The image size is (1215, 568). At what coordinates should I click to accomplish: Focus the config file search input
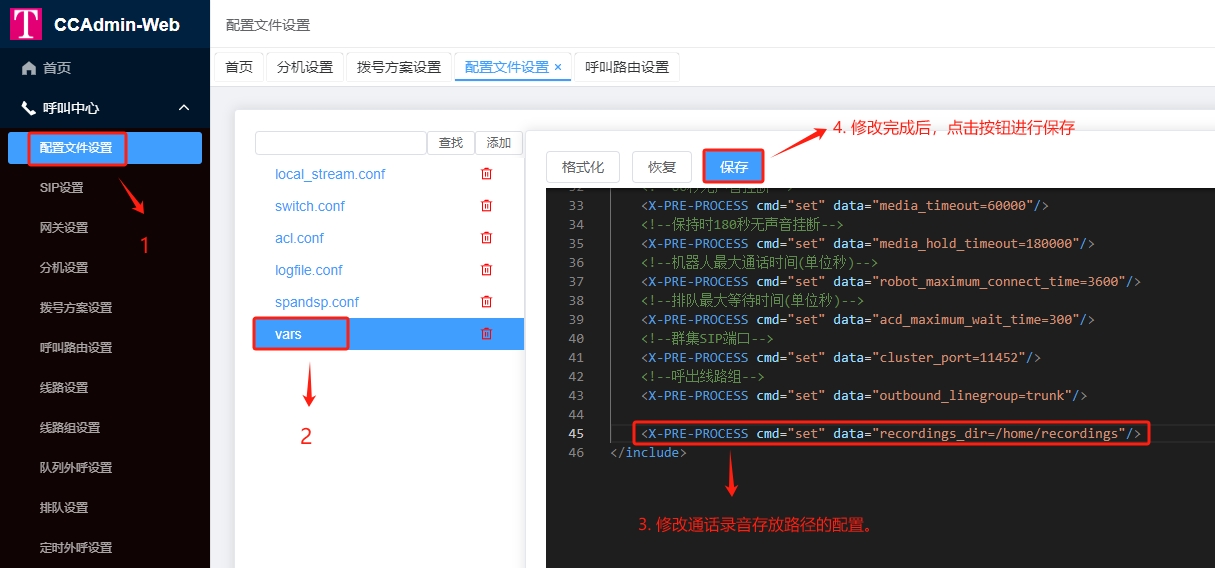[x=341, y=143]
